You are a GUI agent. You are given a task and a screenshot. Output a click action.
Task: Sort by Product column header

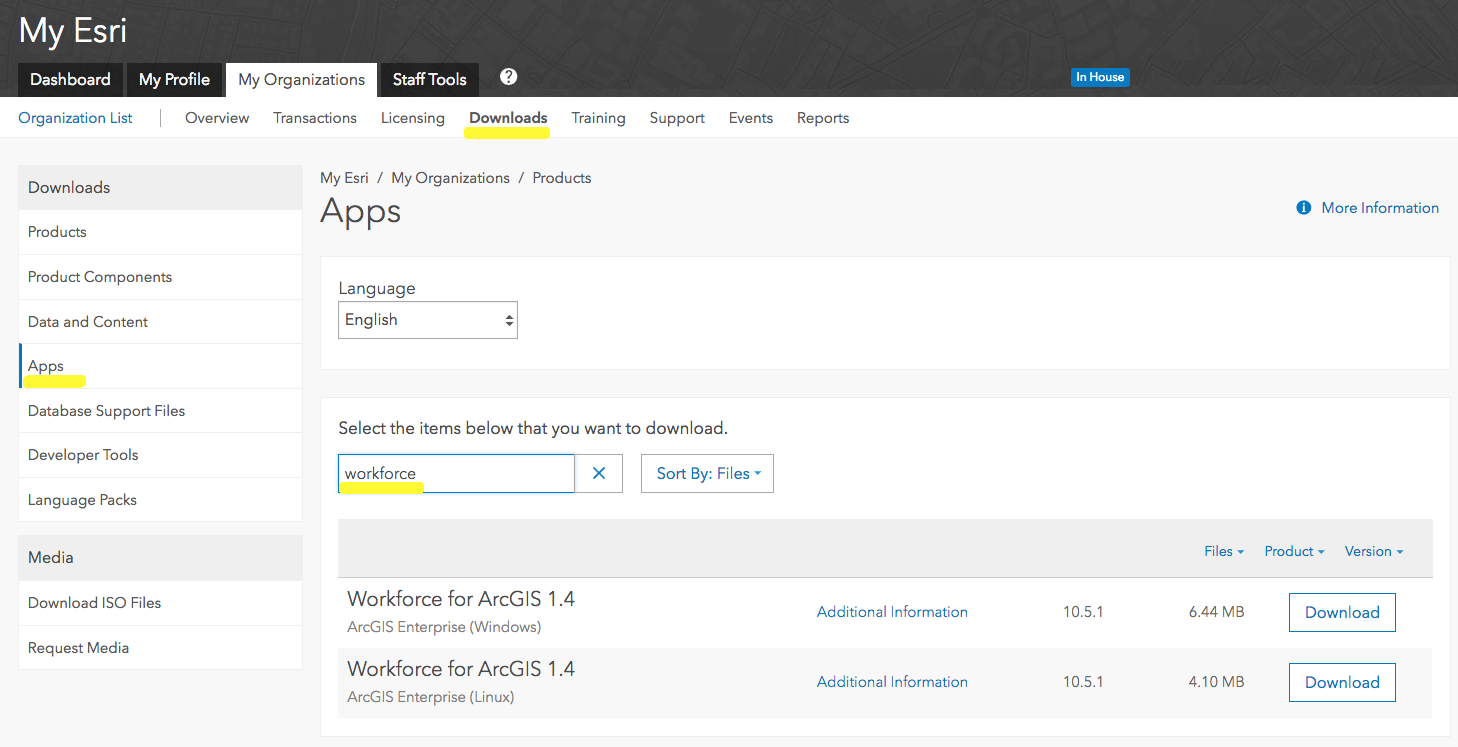pyautogui.click(x=1294, y=551)
